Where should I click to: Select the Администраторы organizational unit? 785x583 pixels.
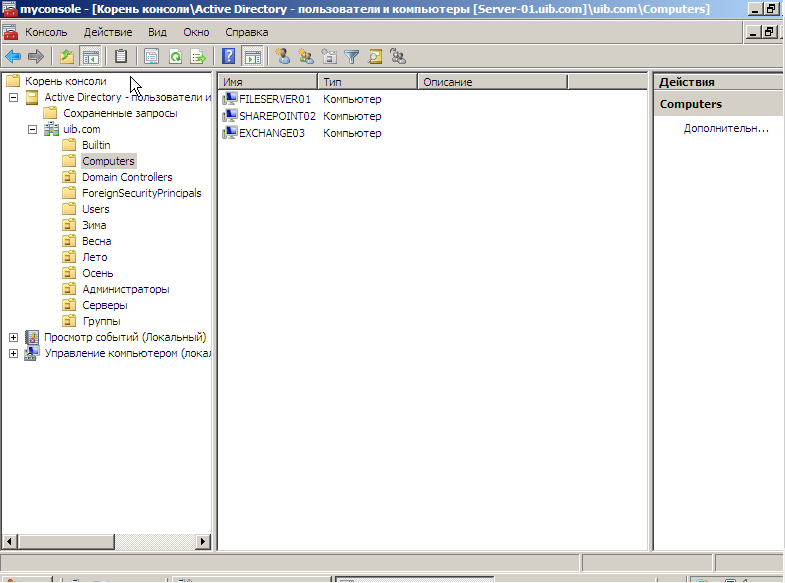pos(126,289)
